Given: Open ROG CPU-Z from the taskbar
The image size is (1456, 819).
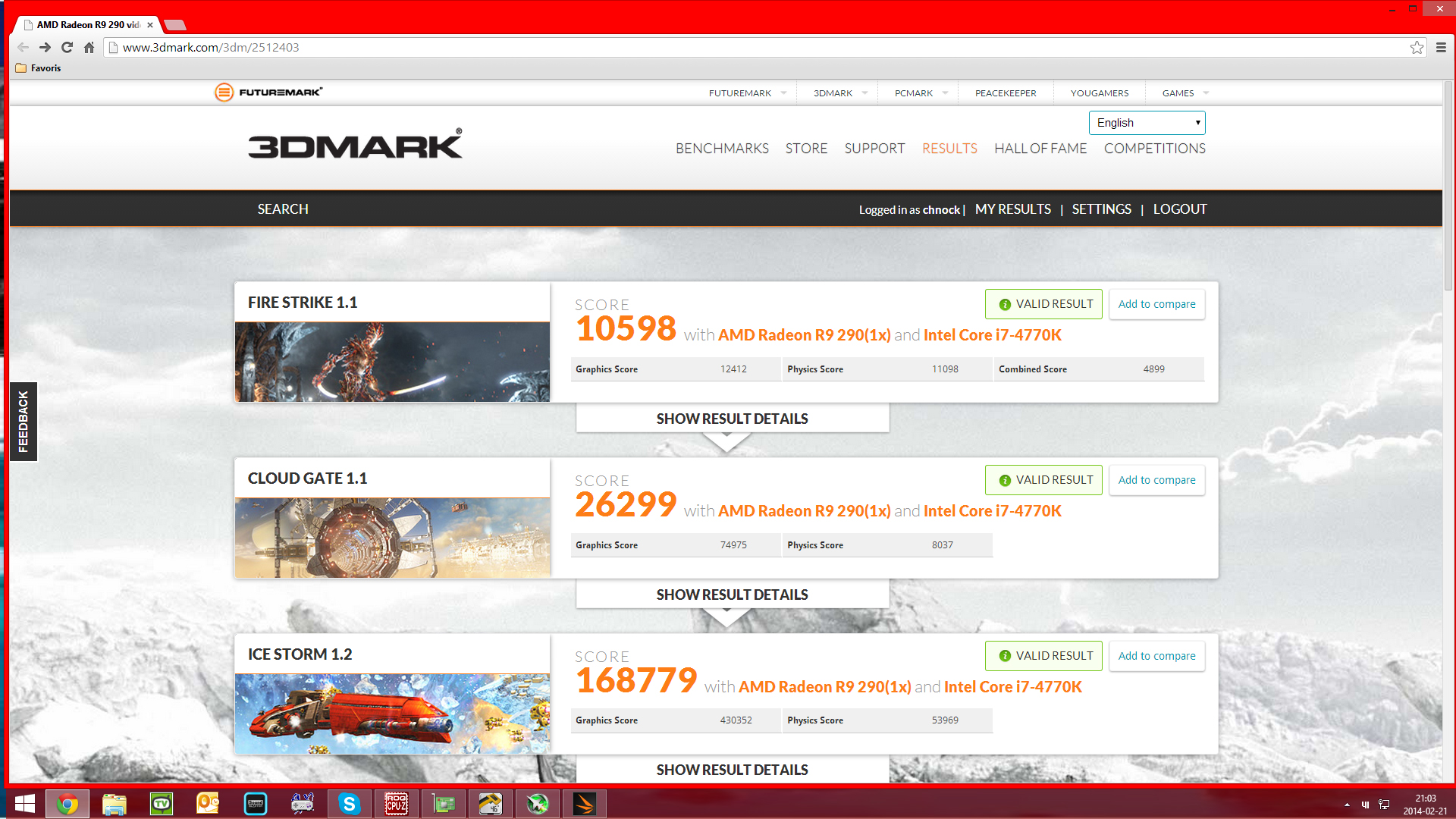Looking at the screenshot, I should tap(397, 804).
